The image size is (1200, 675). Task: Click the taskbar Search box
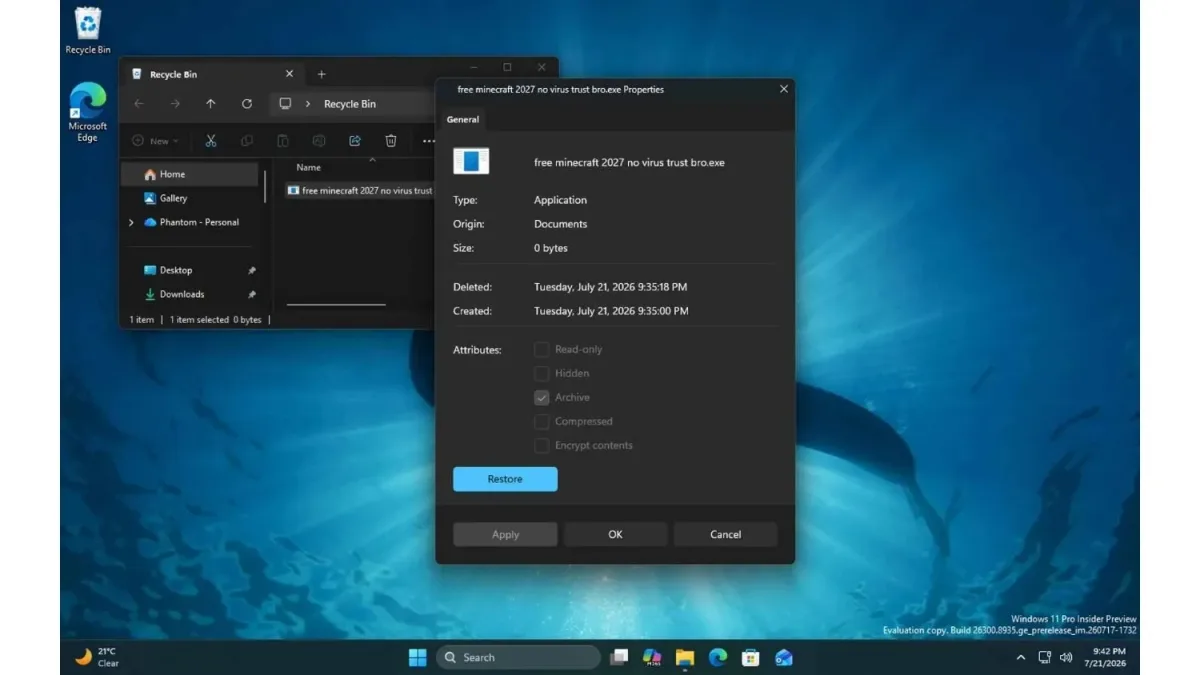[x=519, y=657]
